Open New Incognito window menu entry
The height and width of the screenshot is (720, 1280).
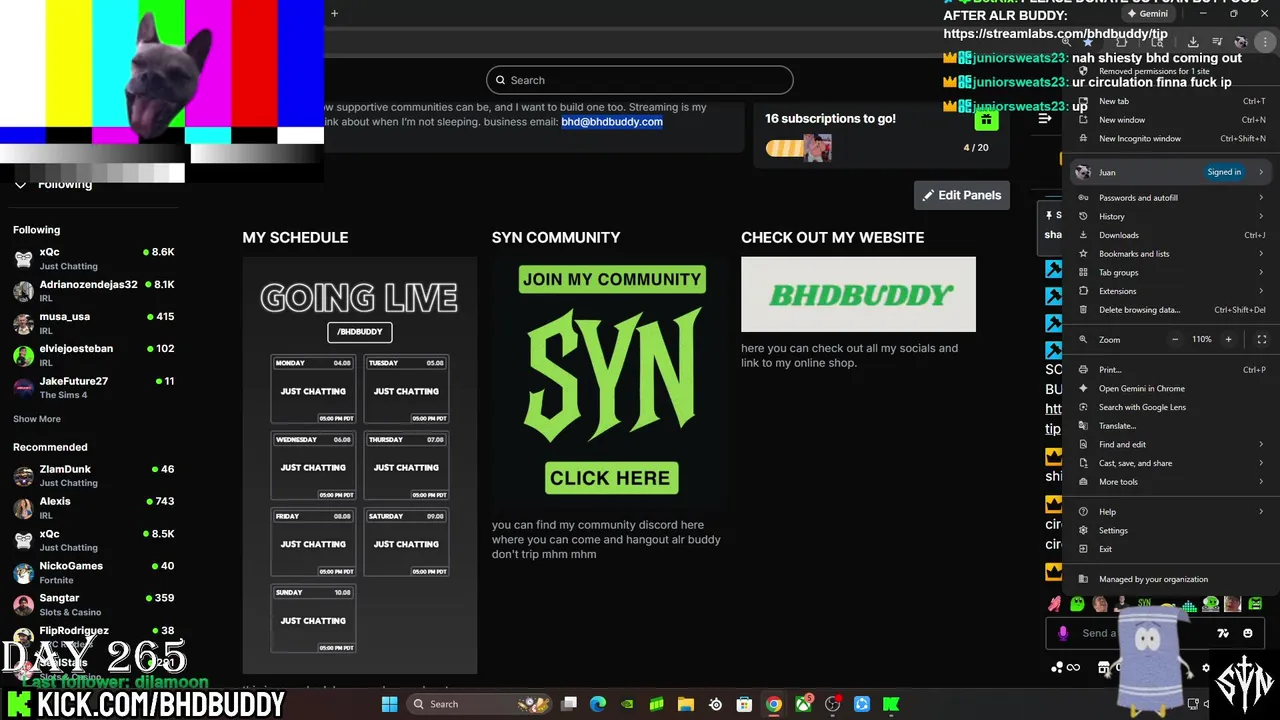point(1170,139)
